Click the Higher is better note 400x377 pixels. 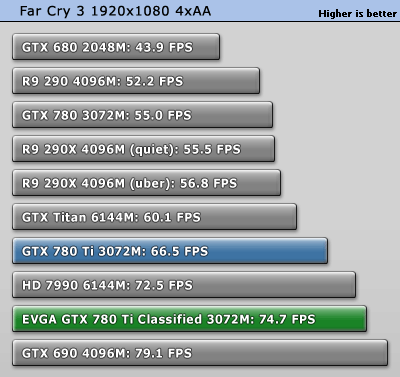point(357,14)
